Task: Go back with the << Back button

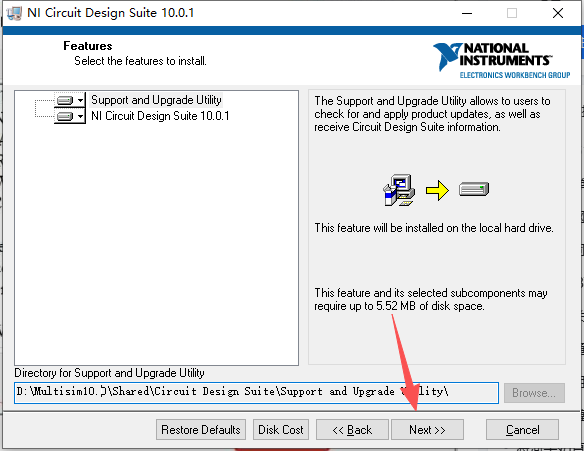Action: click(352, 430)
